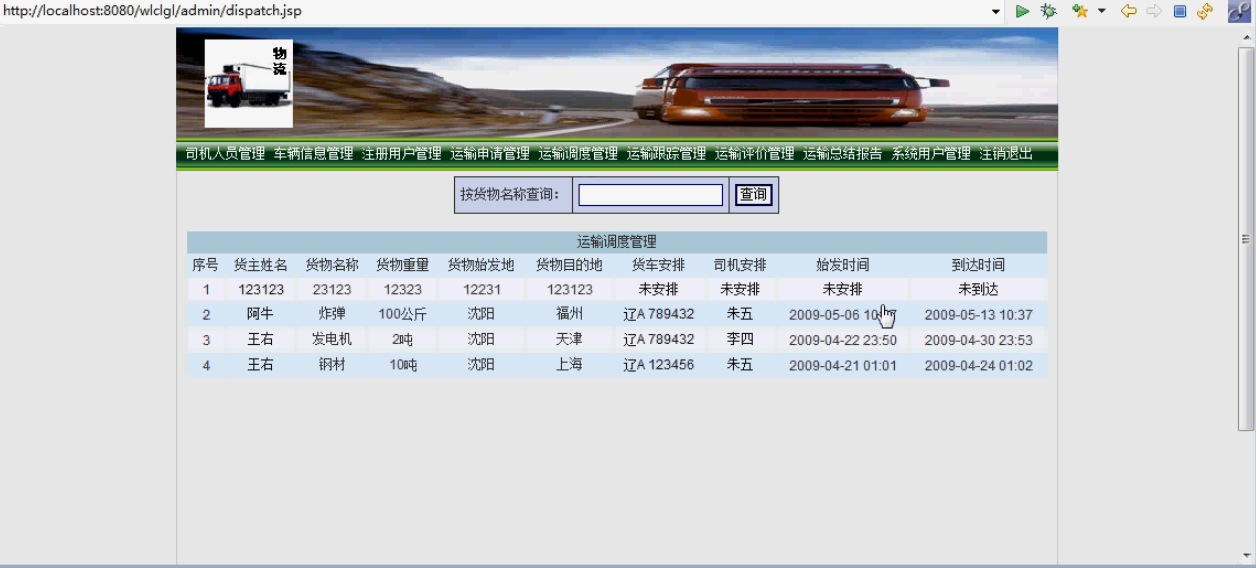Viewport: 1256px width, 568px height.
Task: Open the 注册用户管理 menu
Action: (x=401, y=154)
